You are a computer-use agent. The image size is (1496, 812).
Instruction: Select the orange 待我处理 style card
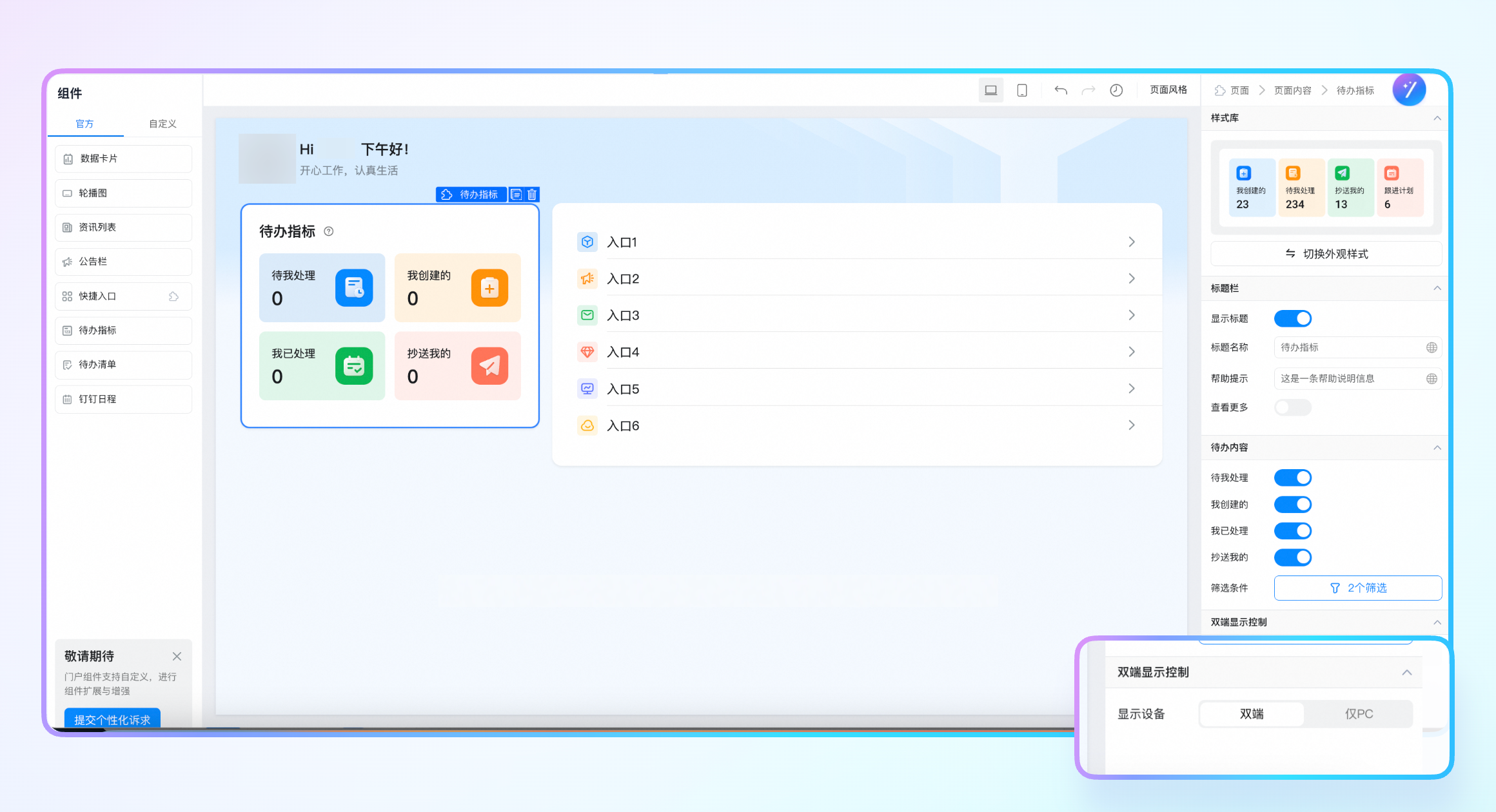pos(1301,188)
